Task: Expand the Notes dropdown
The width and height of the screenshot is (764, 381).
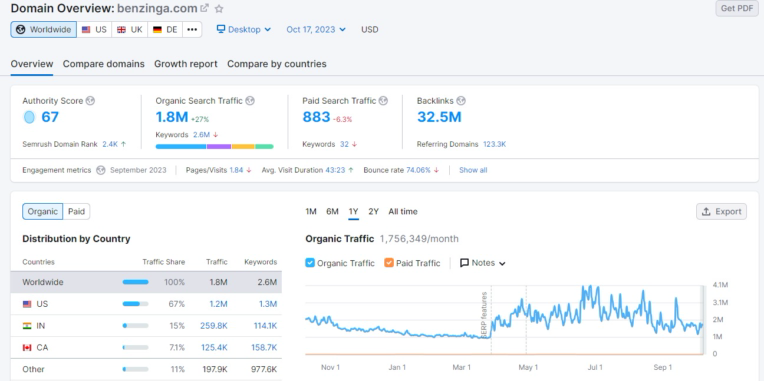Action: coord(483,263)
